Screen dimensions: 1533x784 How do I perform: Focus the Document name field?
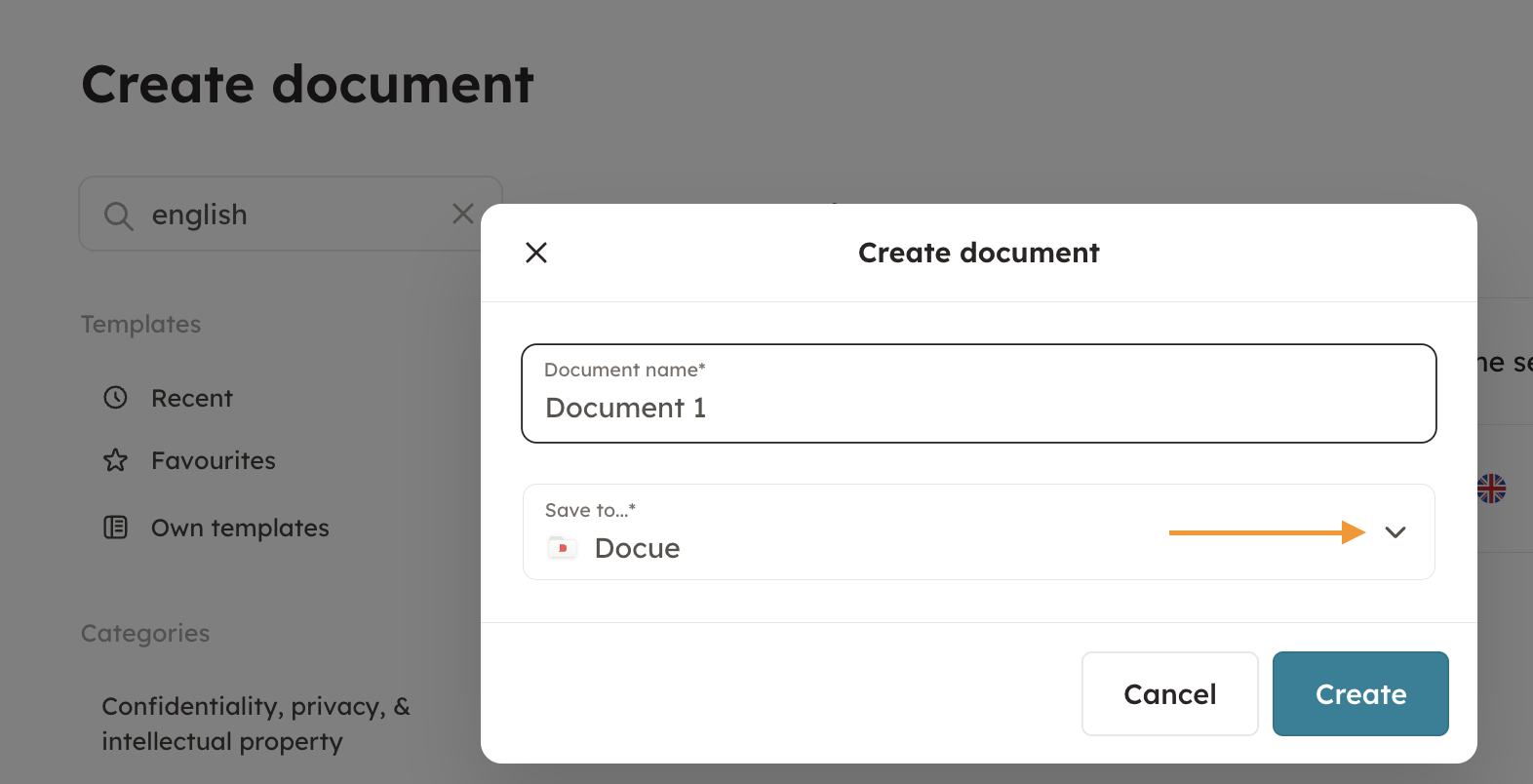(978, 407)
